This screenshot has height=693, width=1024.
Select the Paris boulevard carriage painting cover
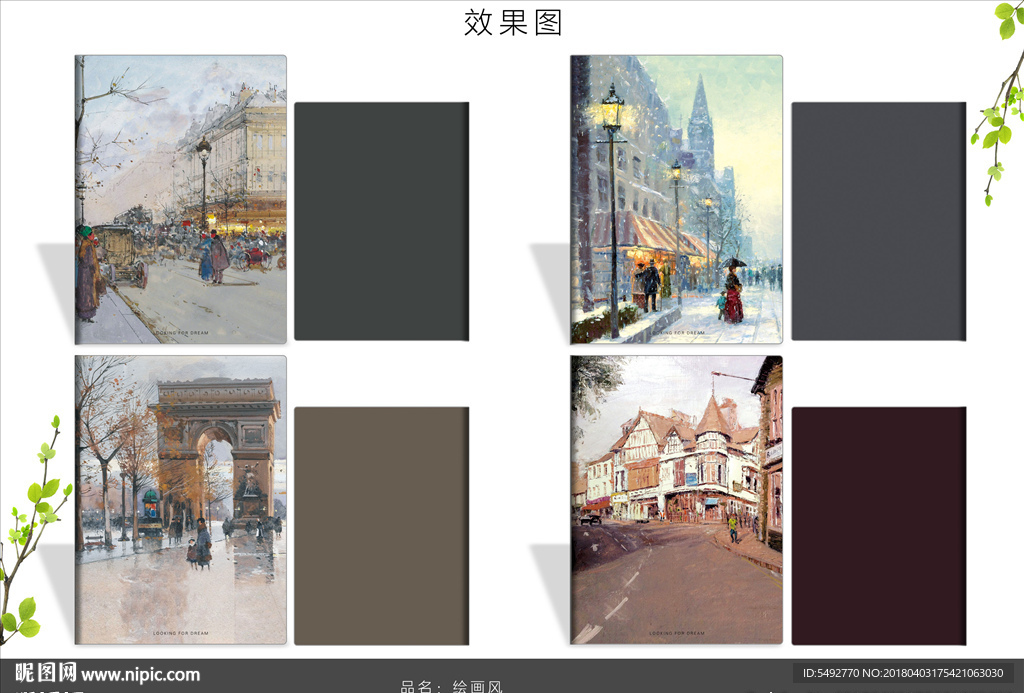(181, 199)
